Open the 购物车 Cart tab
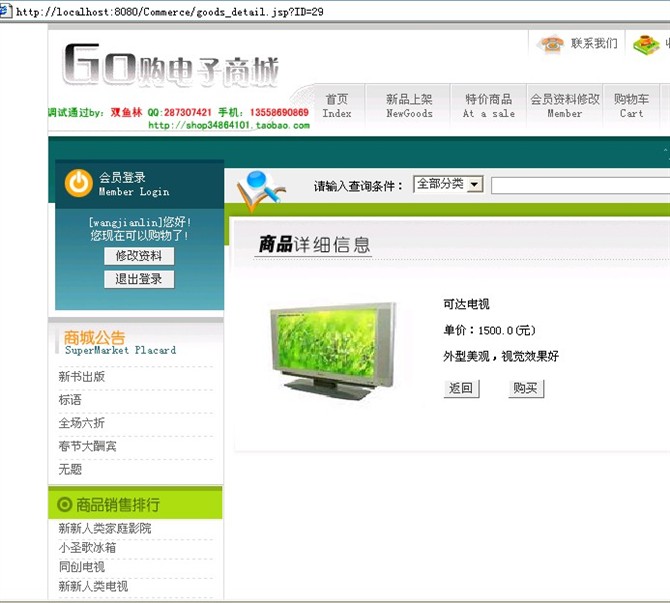 [x=631, y=106]
